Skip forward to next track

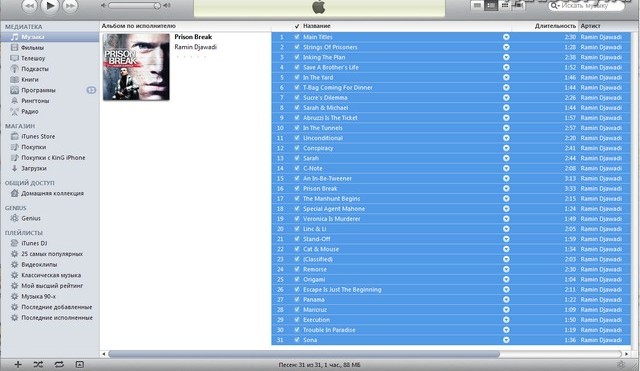coord(70,6)
